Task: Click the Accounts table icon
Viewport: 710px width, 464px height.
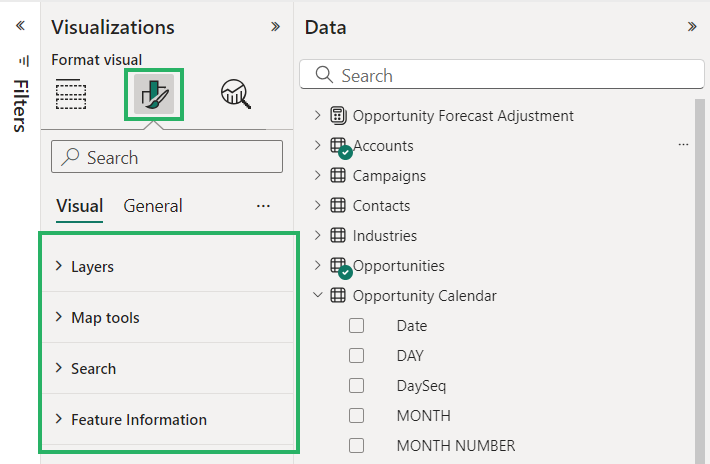Action: pos(338,146)
